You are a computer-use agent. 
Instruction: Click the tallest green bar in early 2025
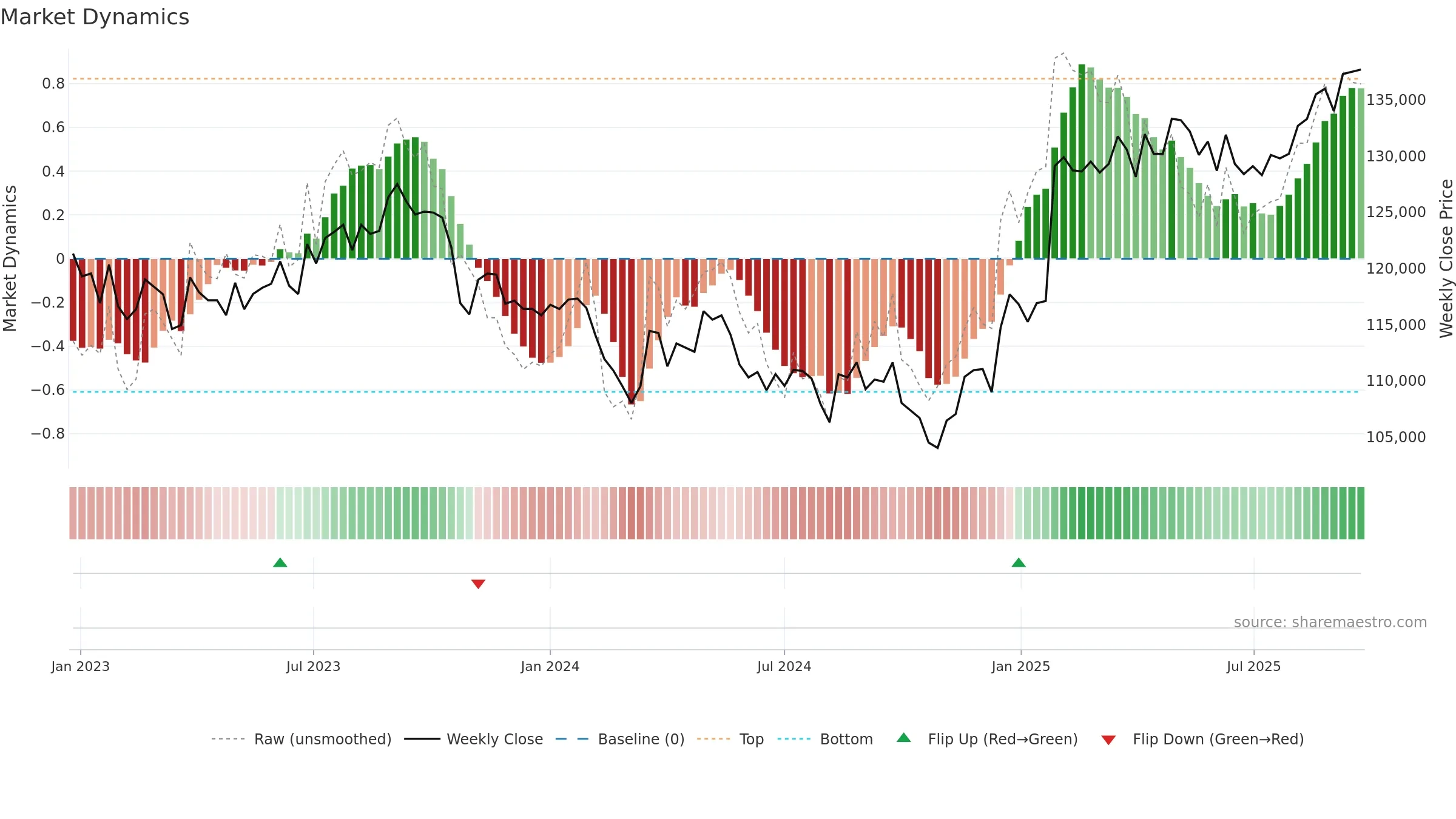coord(1082,161)
